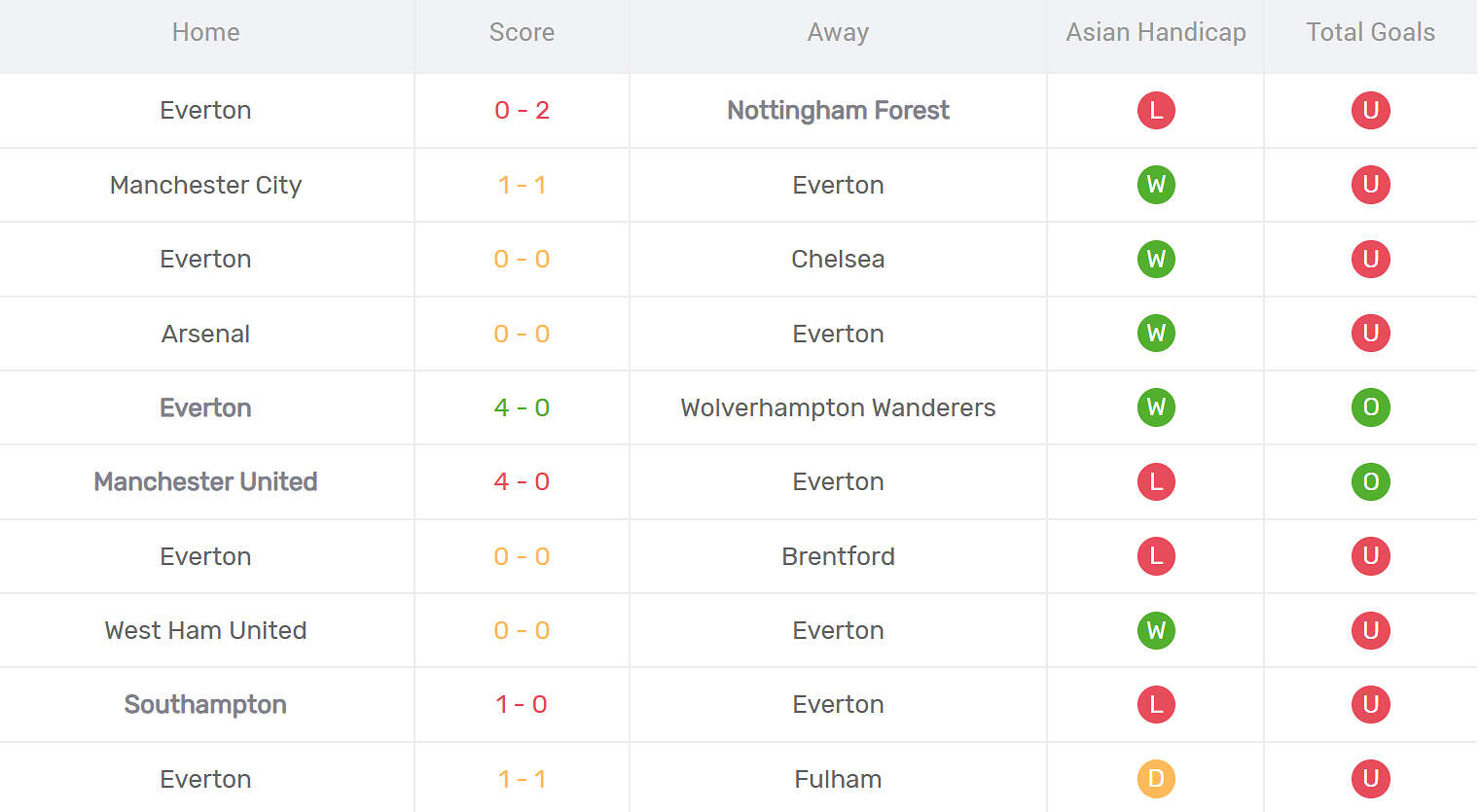This screenshot has height=812, width=1480.
Task: Click the U total goals badge for Brentford match
Action: (x=1370, y=556)
